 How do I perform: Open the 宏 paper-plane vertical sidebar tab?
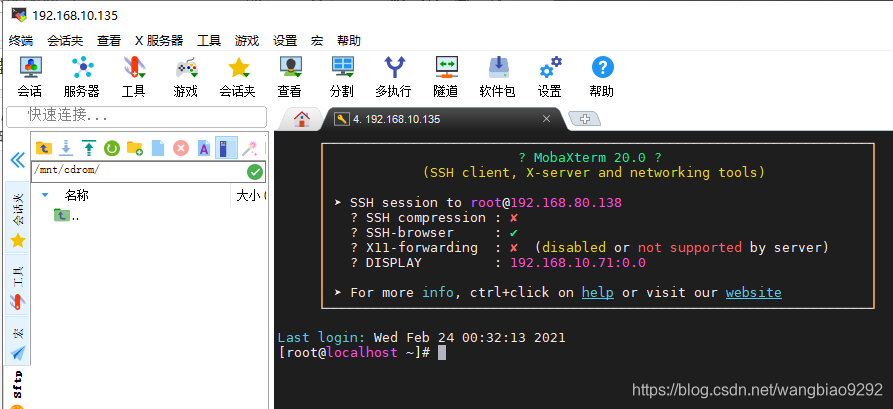[18, 340]
